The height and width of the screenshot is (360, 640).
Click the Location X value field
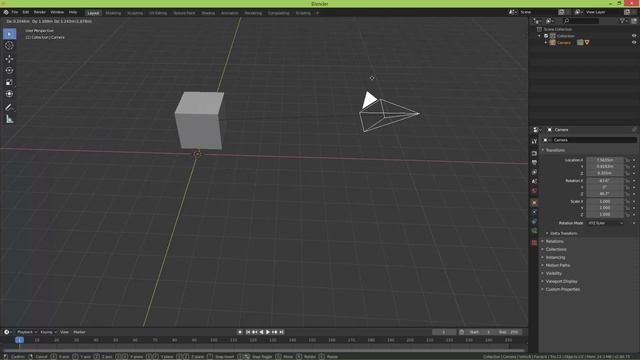click(605, 160)
